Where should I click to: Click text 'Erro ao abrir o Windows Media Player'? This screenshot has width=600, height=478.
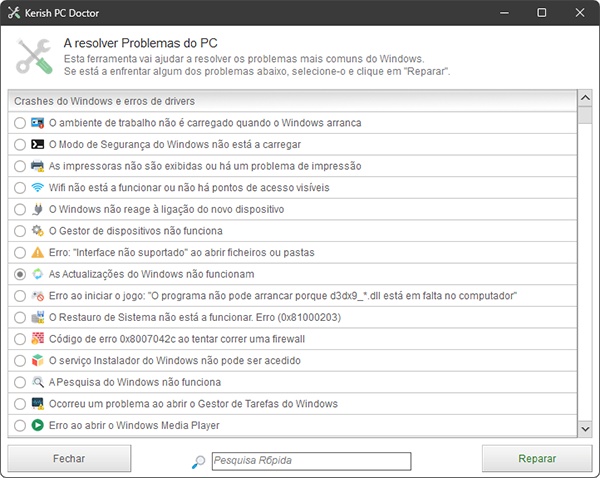pos(134,425)
